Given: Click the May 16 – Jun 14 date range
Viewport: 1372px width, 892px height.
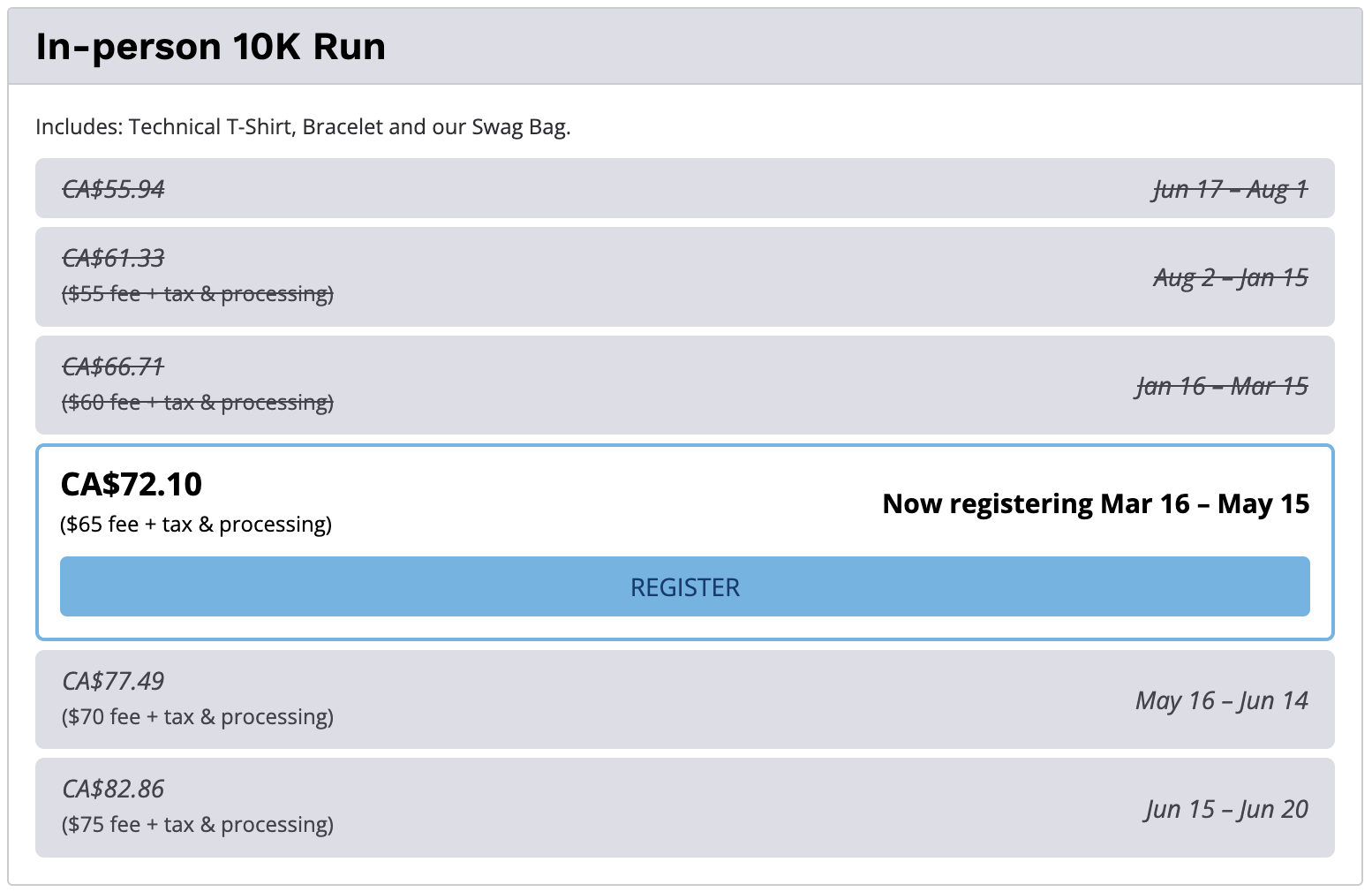Looking at the screenshot, I should 1222,700.
